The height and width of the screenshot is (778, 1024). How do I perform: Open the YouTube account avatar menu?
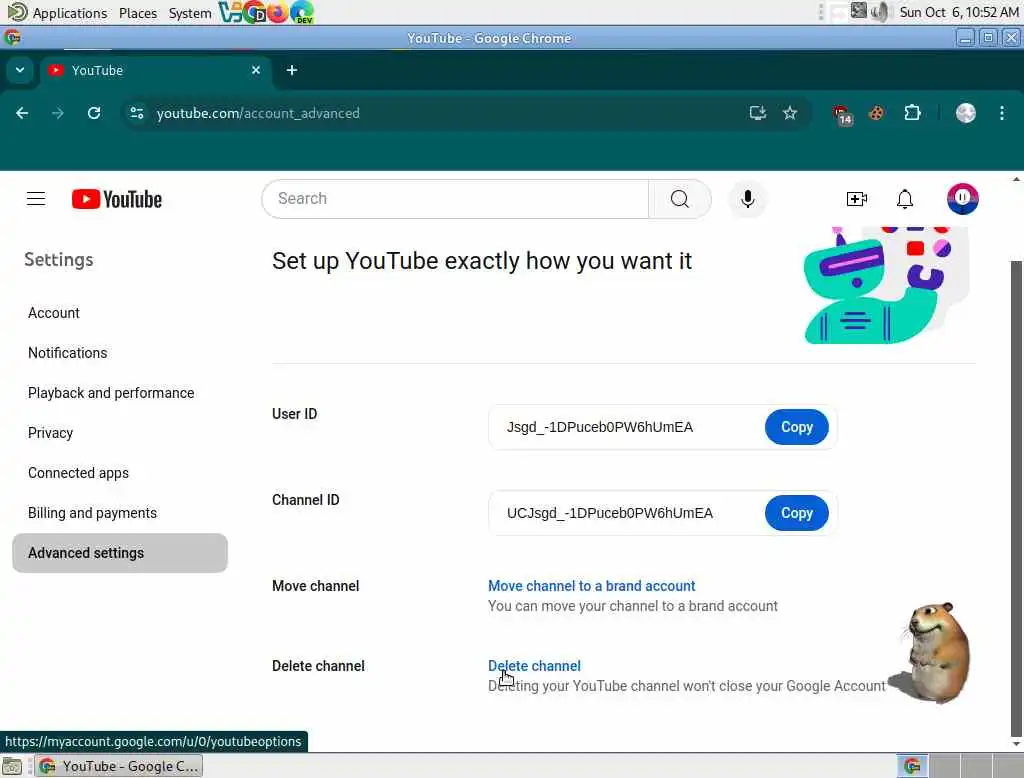coord(963,199)
